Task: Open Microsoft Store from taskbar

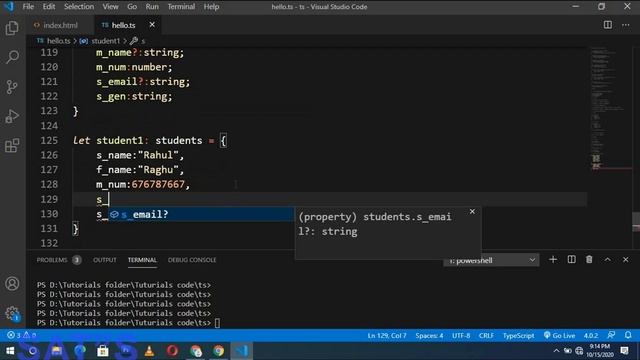Action: point(103,351)
